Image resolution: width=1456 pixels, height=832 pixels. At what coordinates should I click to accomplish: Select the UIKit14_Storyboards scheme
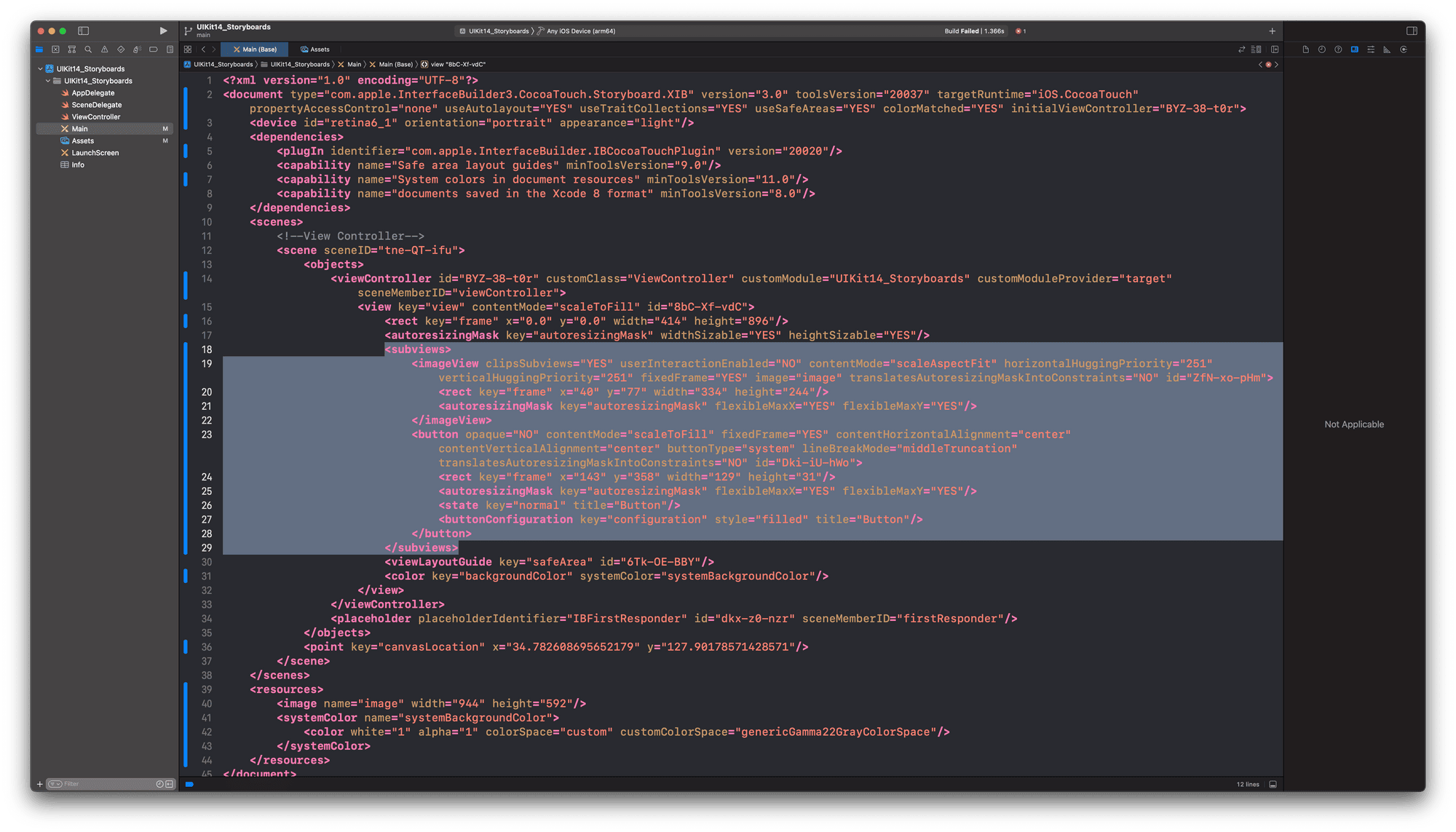[494, 31]
